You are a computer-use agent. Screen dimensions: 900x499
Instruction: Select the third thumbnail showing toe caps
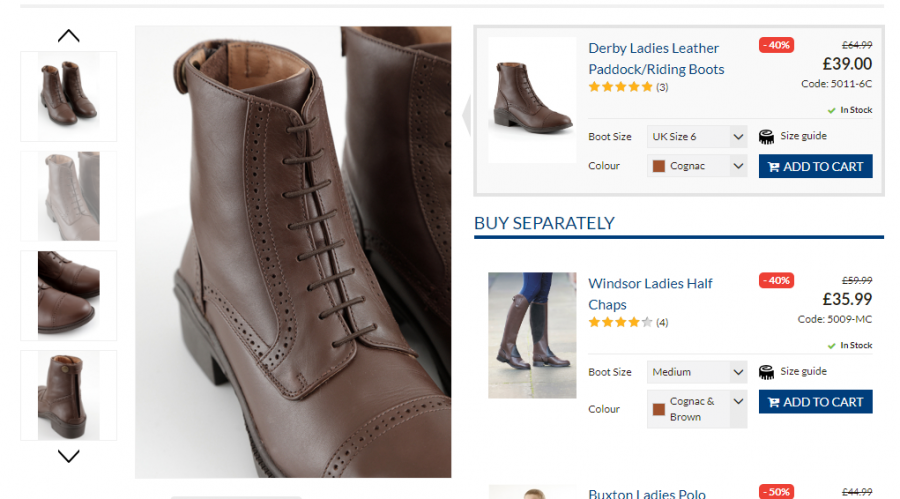coord(68,295)
